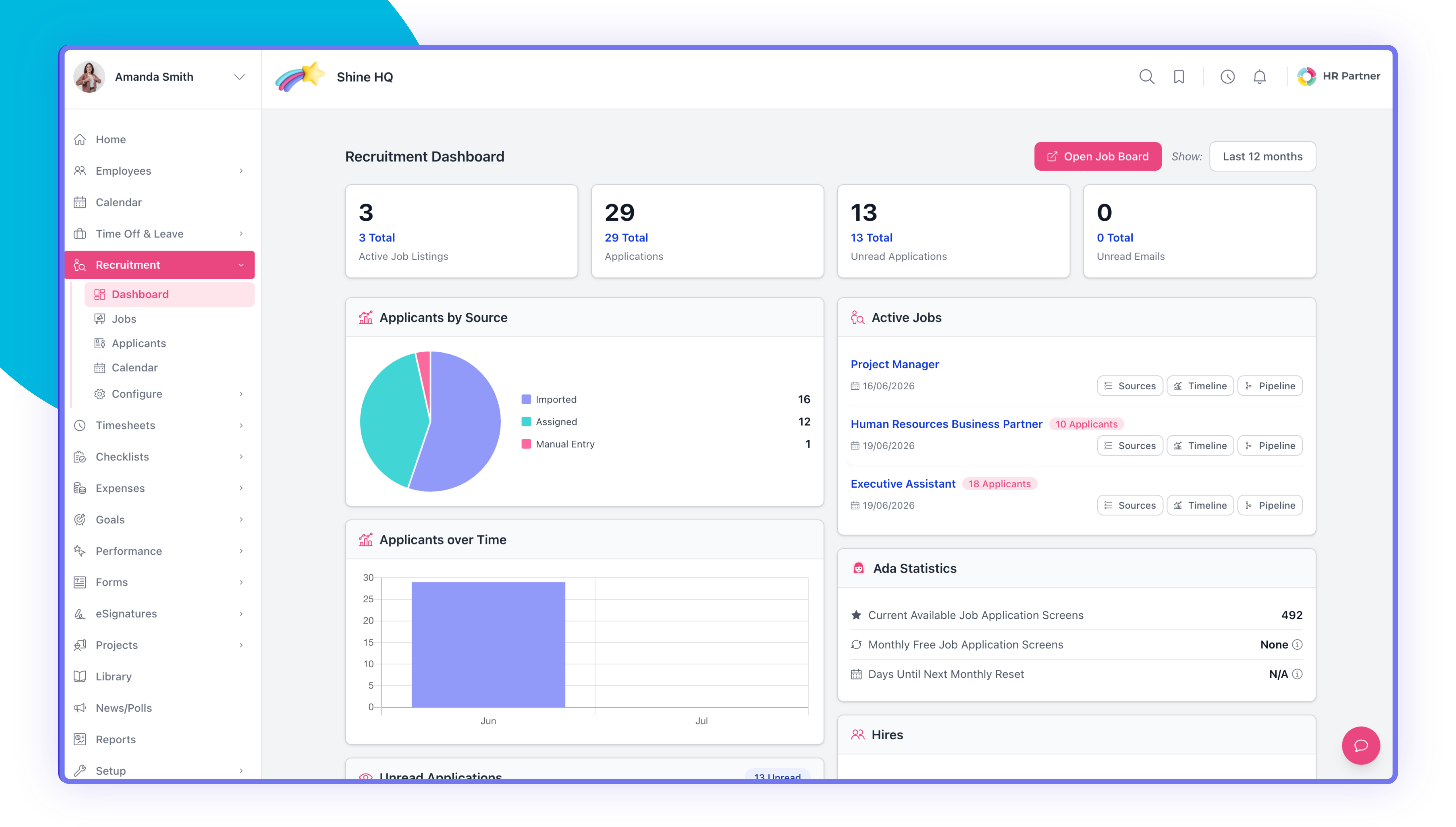Viewport: 1456px width, 827px height.
Task: Expand the Time Off & Leave chevron
Action: pyautogui.click(x=241, y=234)
